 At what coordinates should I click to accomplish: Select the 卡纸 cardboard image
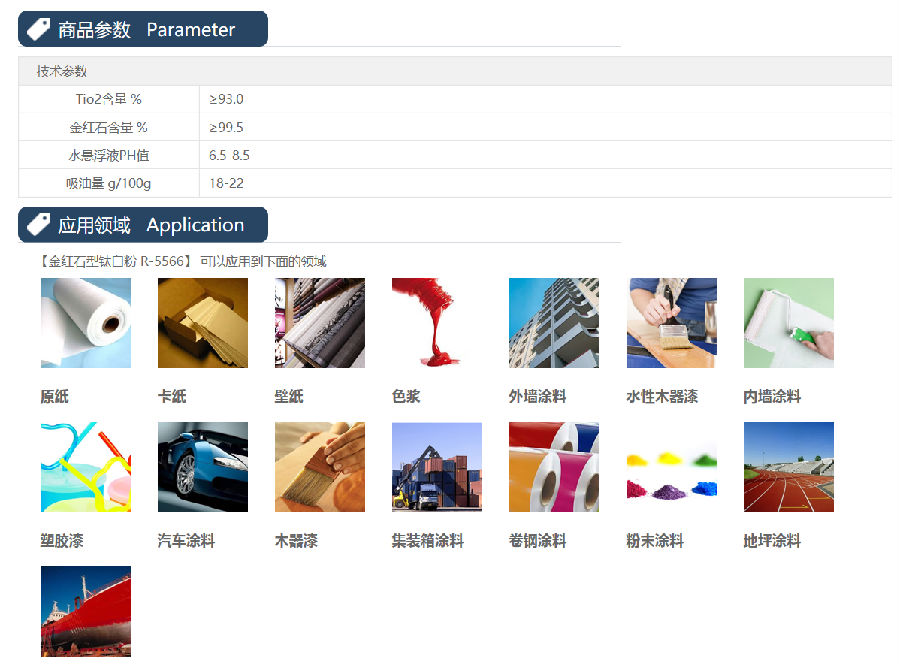(x=202, y=323)
